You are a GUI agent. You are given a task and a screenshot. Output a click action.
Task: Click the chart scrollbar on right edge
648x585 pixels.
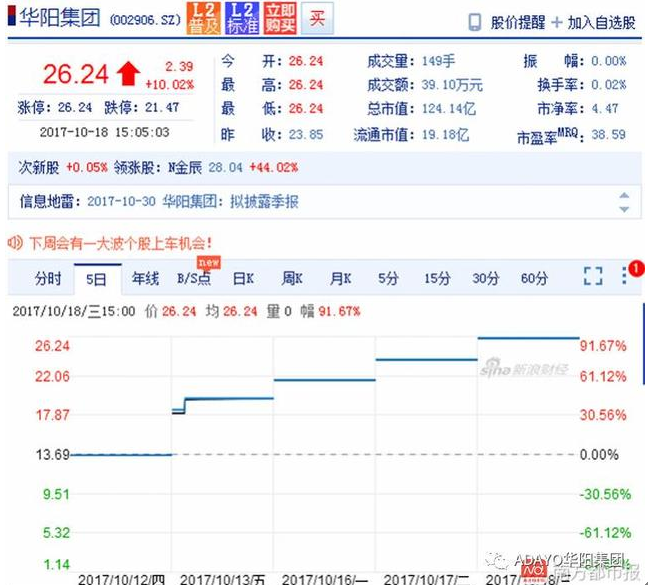(x=644, y=344)
